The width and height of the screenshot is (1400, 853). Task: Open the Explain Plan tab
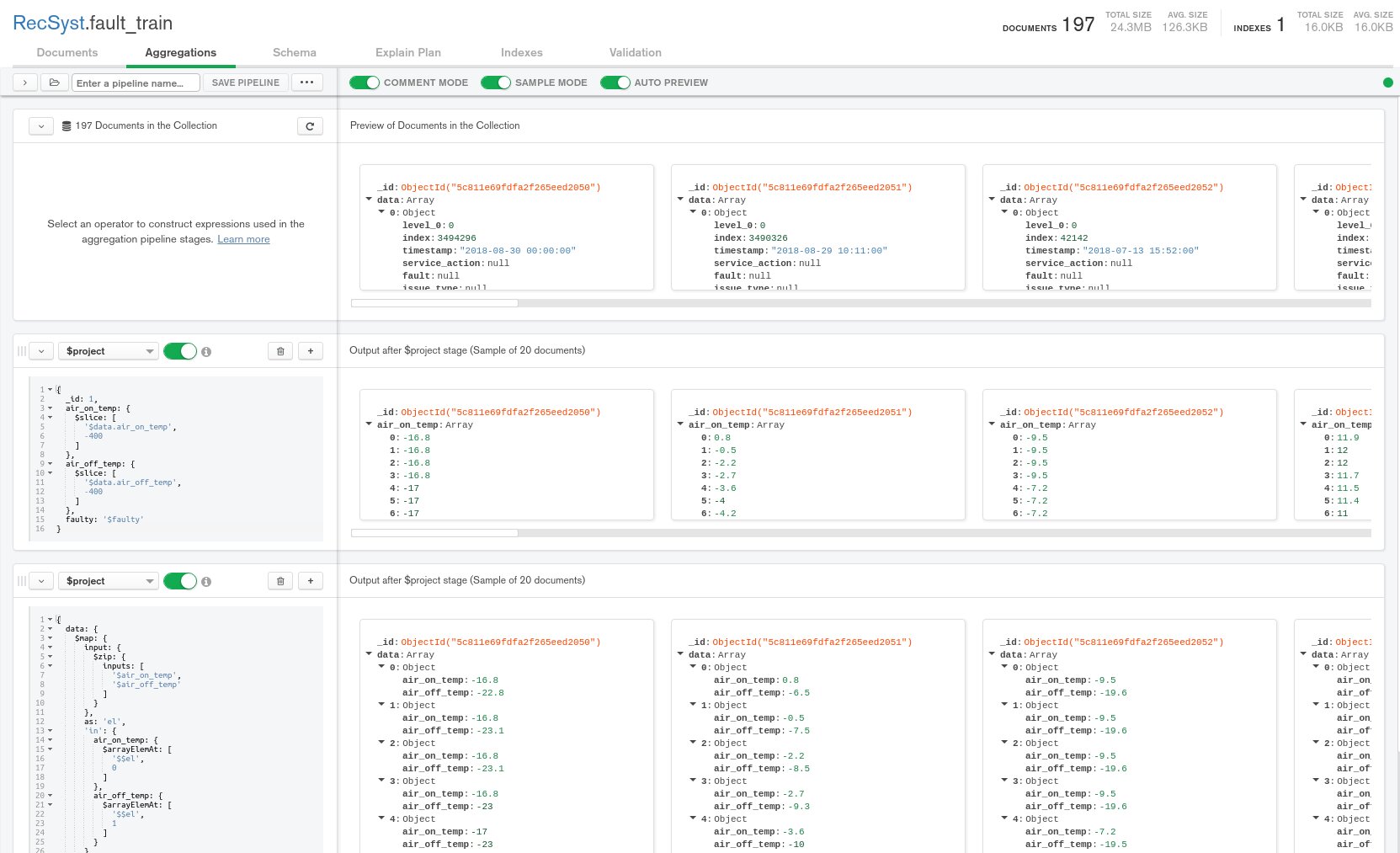[407, 52]
